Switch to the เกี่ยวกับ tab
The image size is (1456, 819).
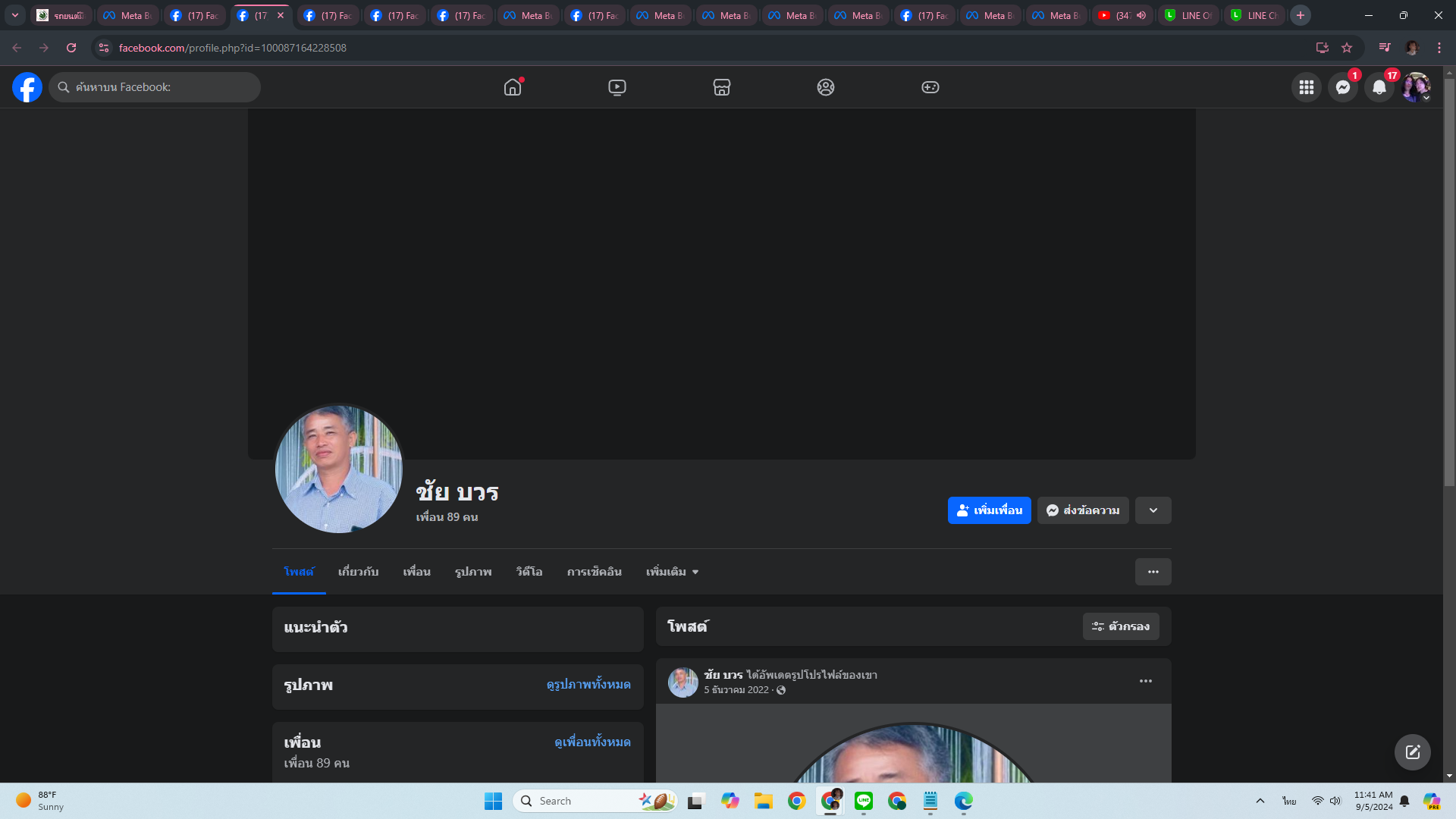click(x=358, y=572)
